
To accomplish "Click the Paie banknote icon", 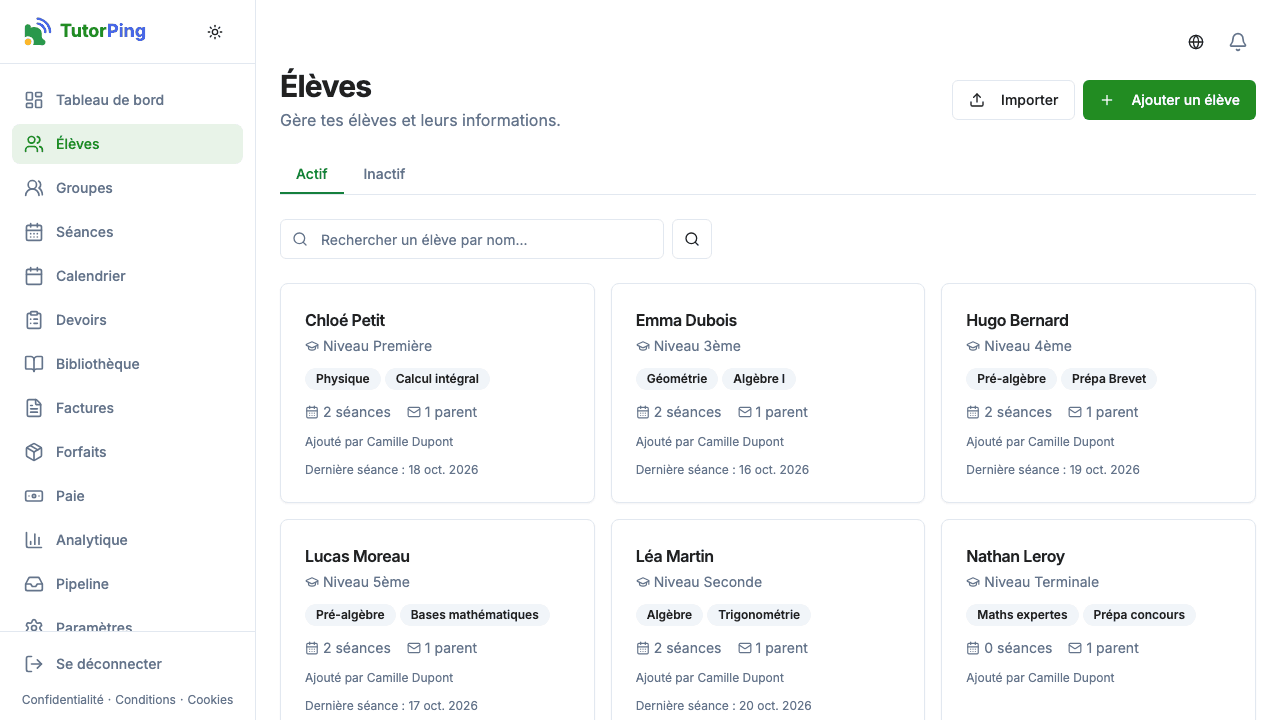I will tap(34, 496).
